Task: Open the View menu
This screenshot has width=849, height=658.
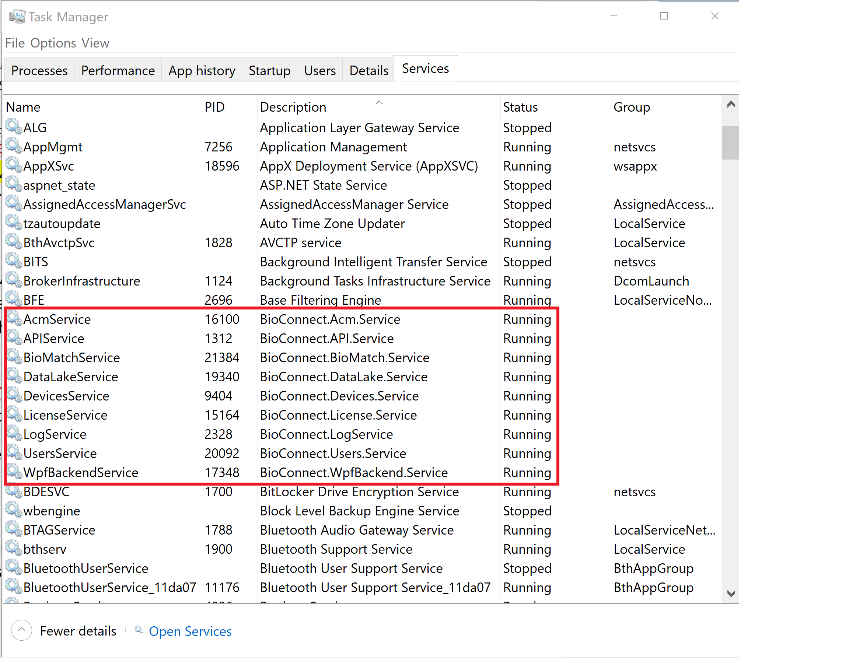Action: point(95,43)
